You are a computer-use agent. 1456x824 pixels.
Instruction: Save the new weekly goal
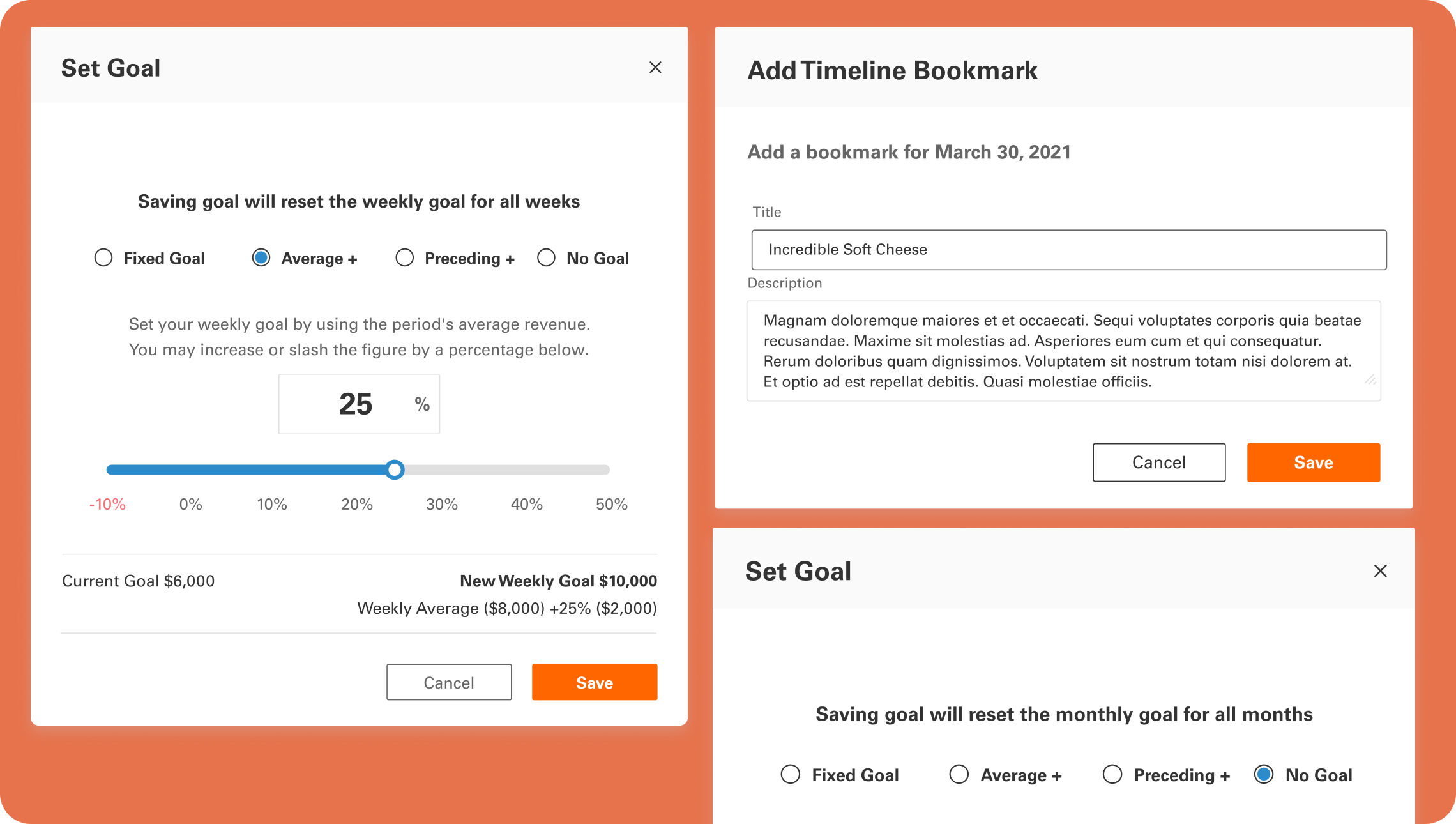pyautogui.click(x=595, y=683)
